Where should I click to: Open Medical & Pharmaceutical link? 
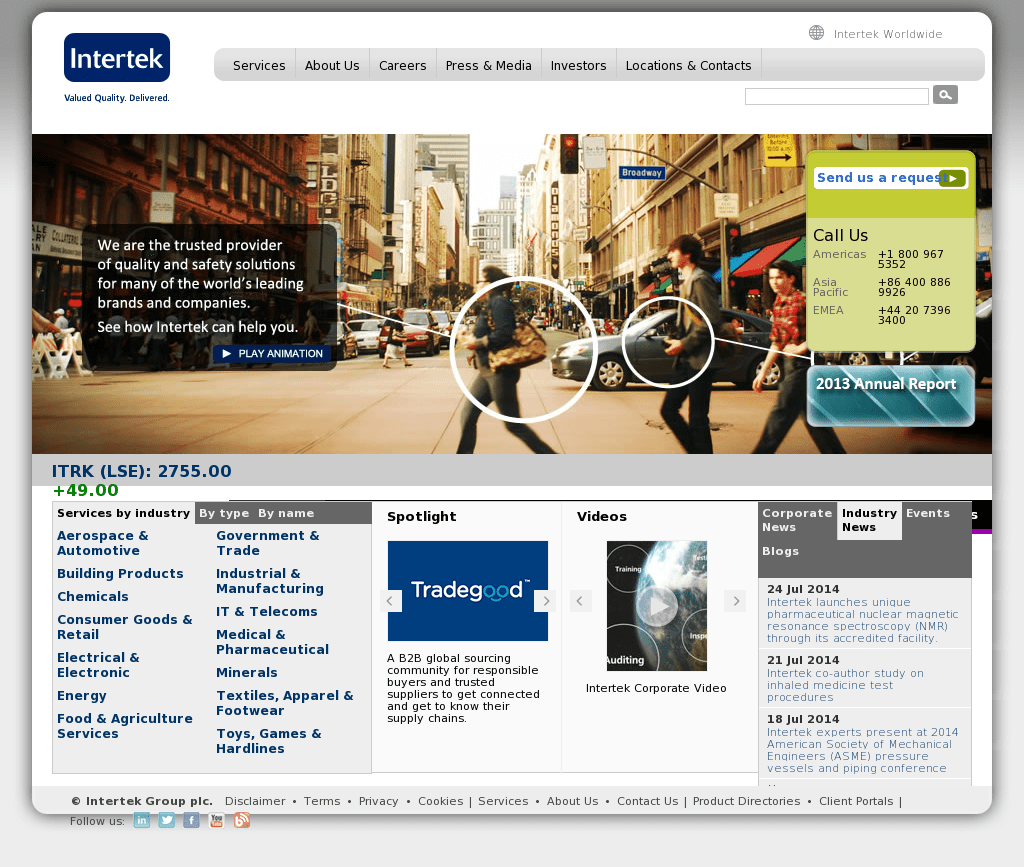point(272,642)
